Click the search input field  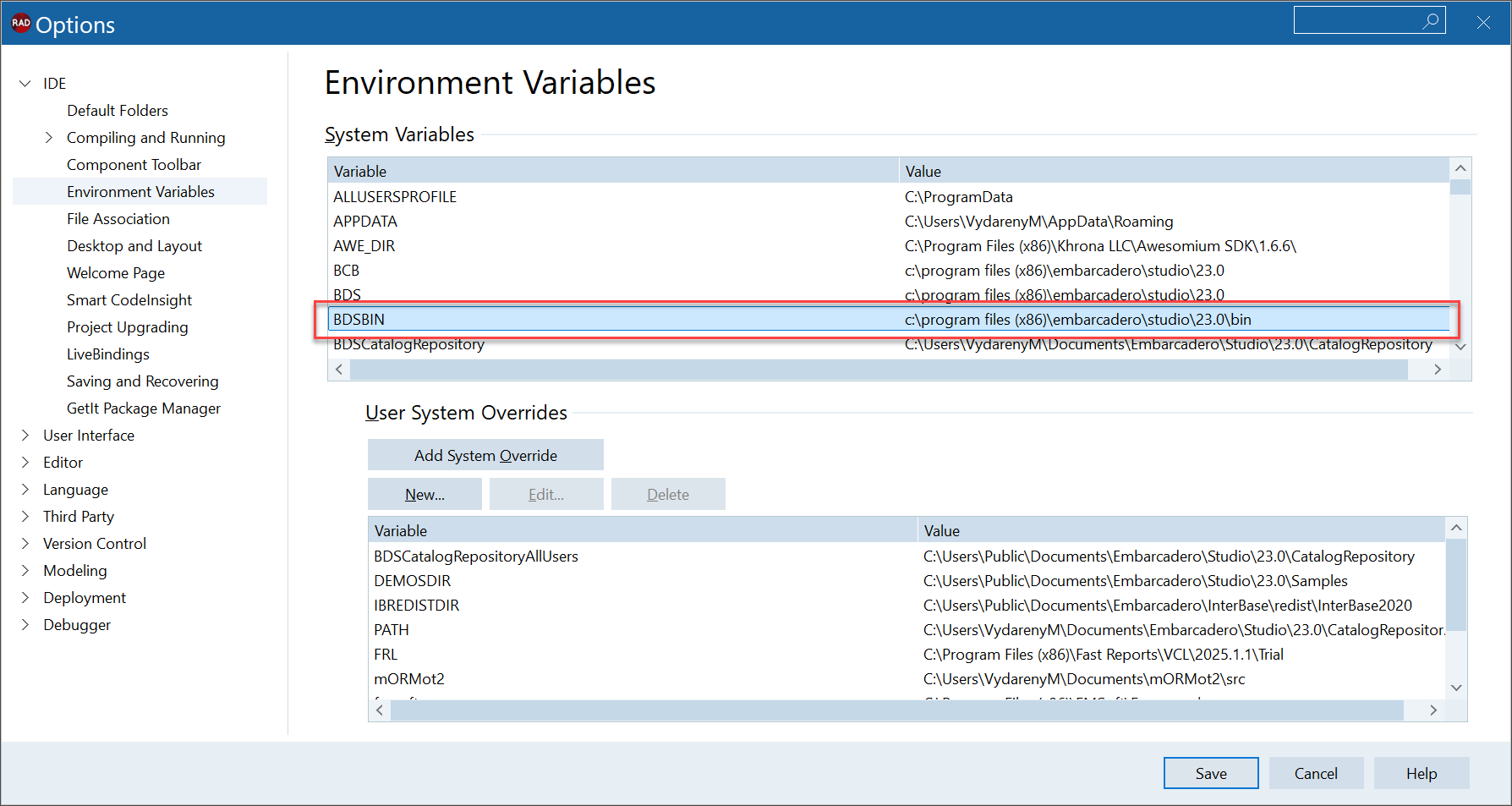1361,19
